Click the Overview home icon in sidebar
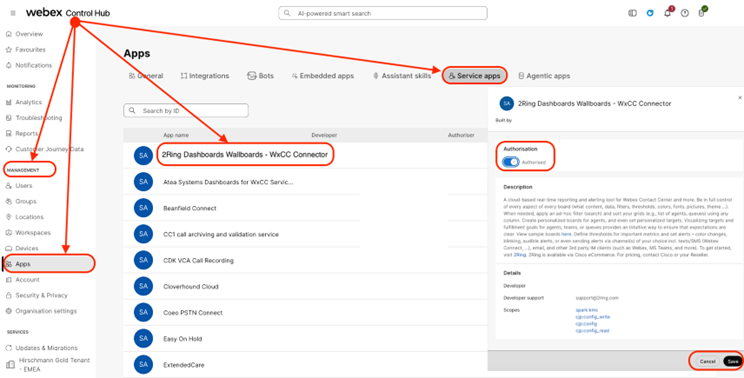The height and width of the screenshot is (378, 744). [x=9, y=34]
